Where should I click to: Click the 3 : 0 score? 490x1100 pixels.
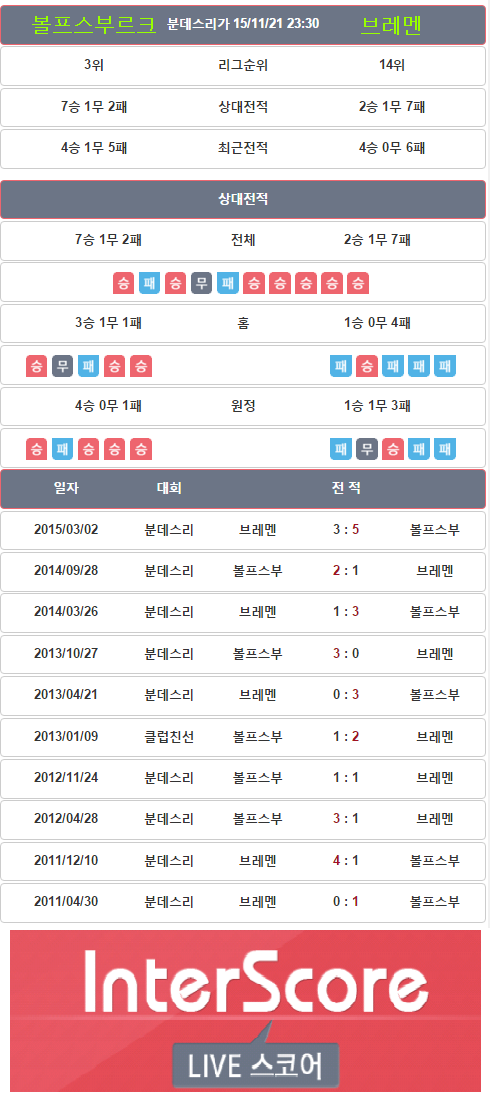pyautogui.click(x=346, y=654)
